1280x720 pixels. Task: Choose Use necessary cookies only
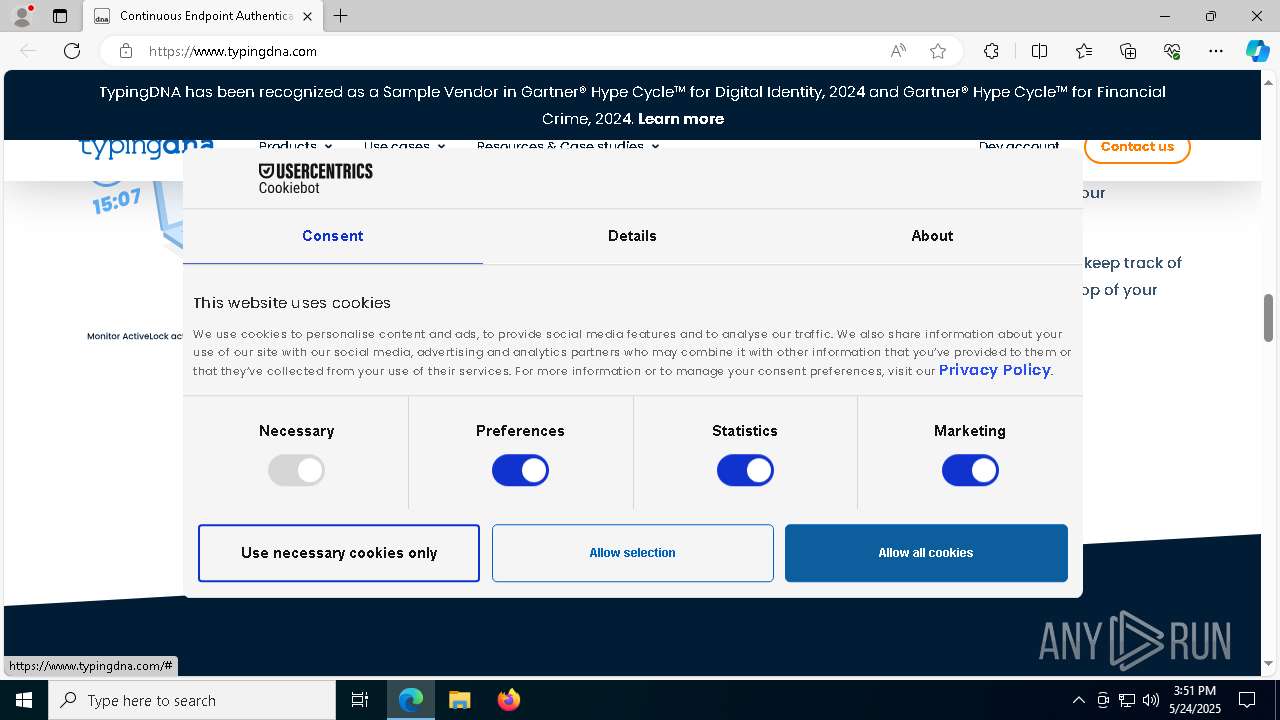(339, 553)
